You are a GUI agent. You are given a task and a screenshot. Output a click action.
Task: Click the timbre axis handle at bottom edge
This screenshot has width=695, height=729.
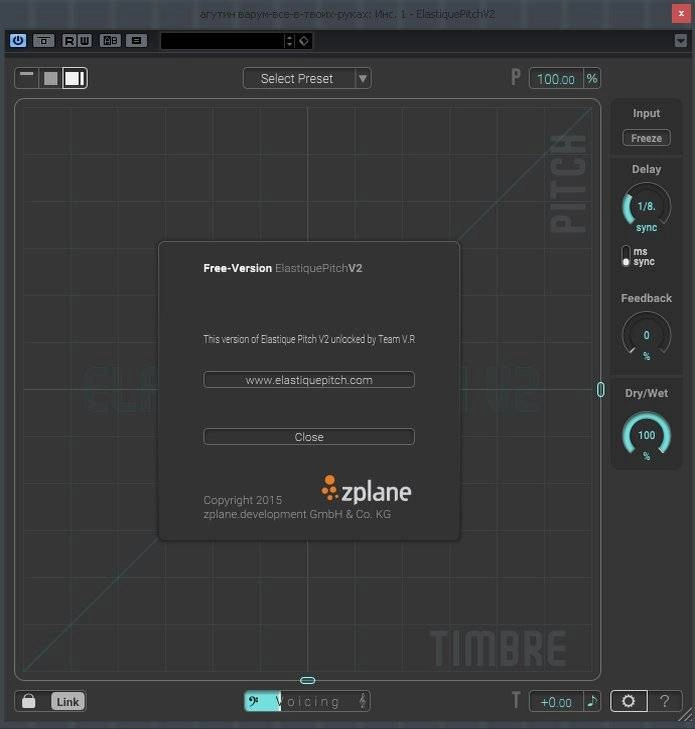(307, 680)
